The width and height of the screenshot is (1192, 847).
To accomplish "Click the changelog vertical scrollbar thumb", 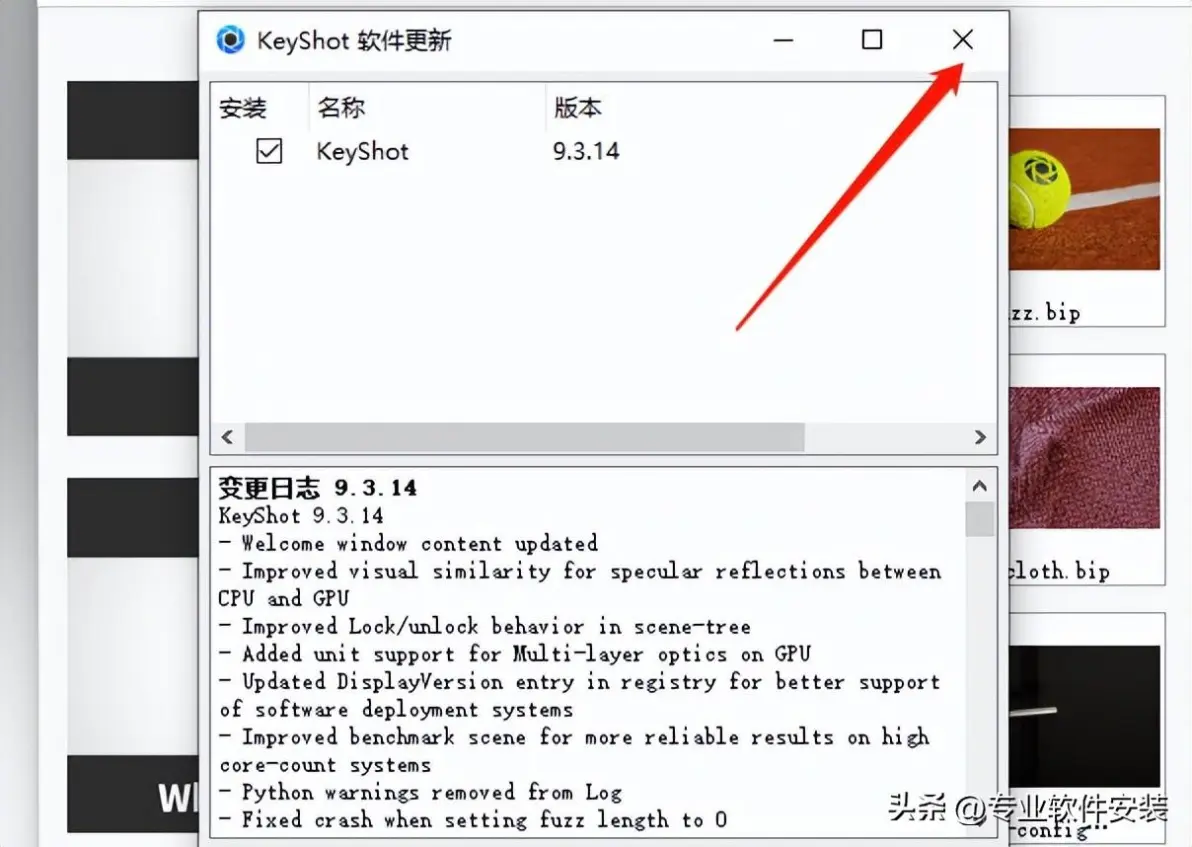I will (980, 519).
